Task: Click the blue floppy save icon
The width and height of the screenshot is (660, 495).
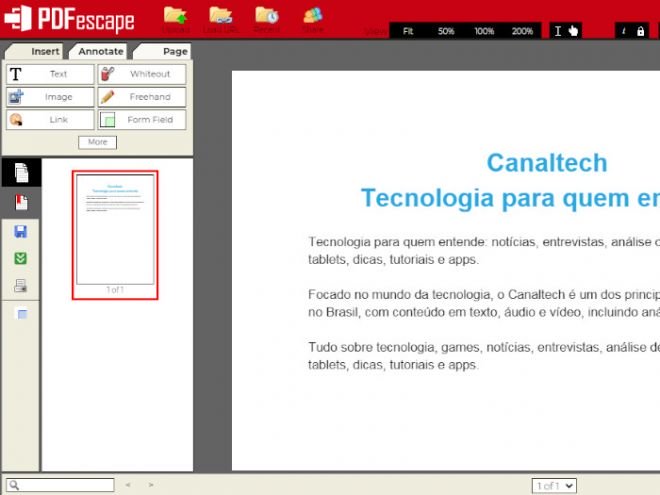Action: [x=21, y=232]
